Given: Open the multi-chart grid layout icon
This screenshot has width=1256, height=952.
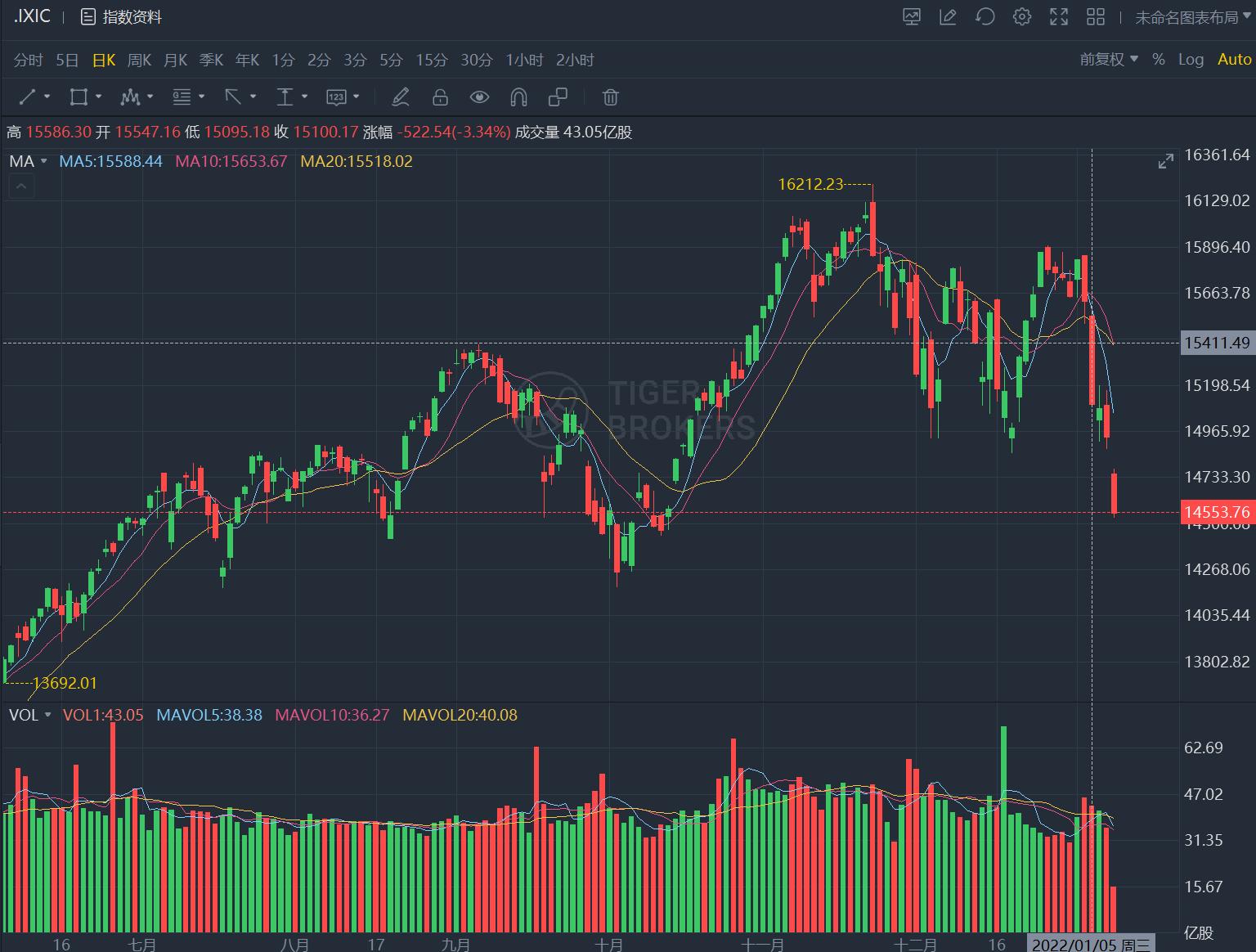Looking at the screenshot, I should 1096,16.
